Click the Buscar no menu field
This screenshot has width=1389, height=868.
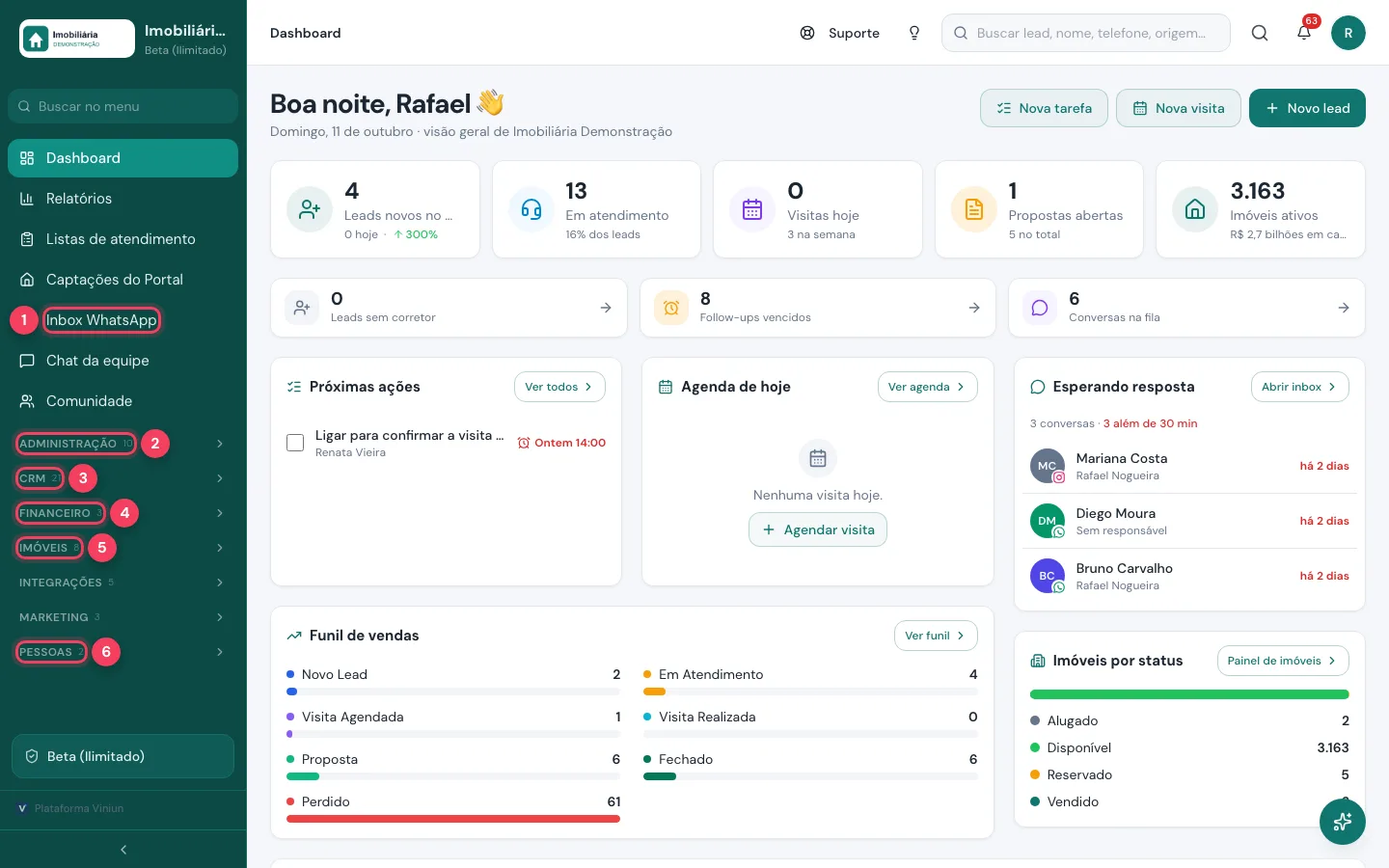123,106
